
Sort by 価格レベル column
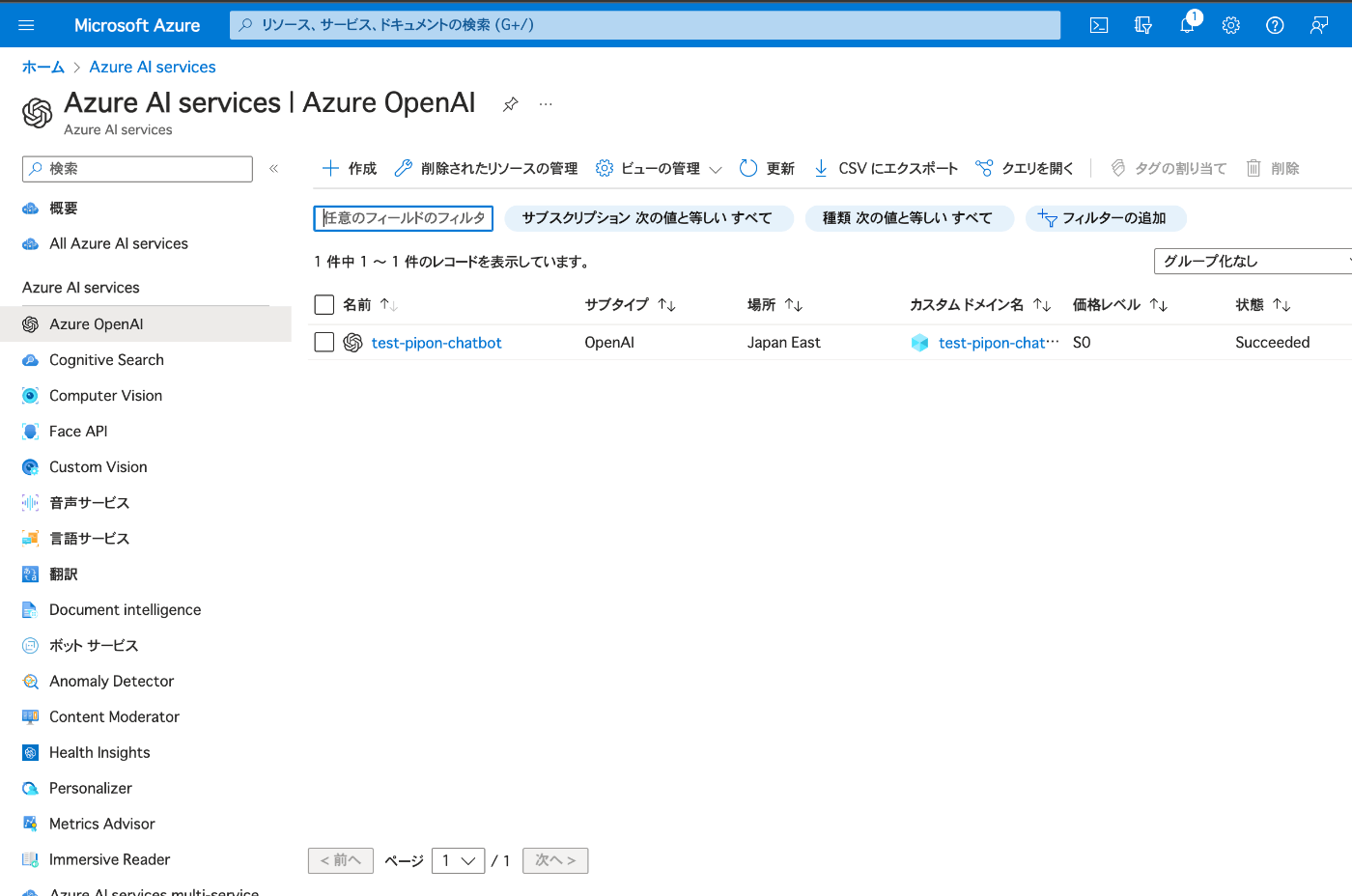(1120, 305)
